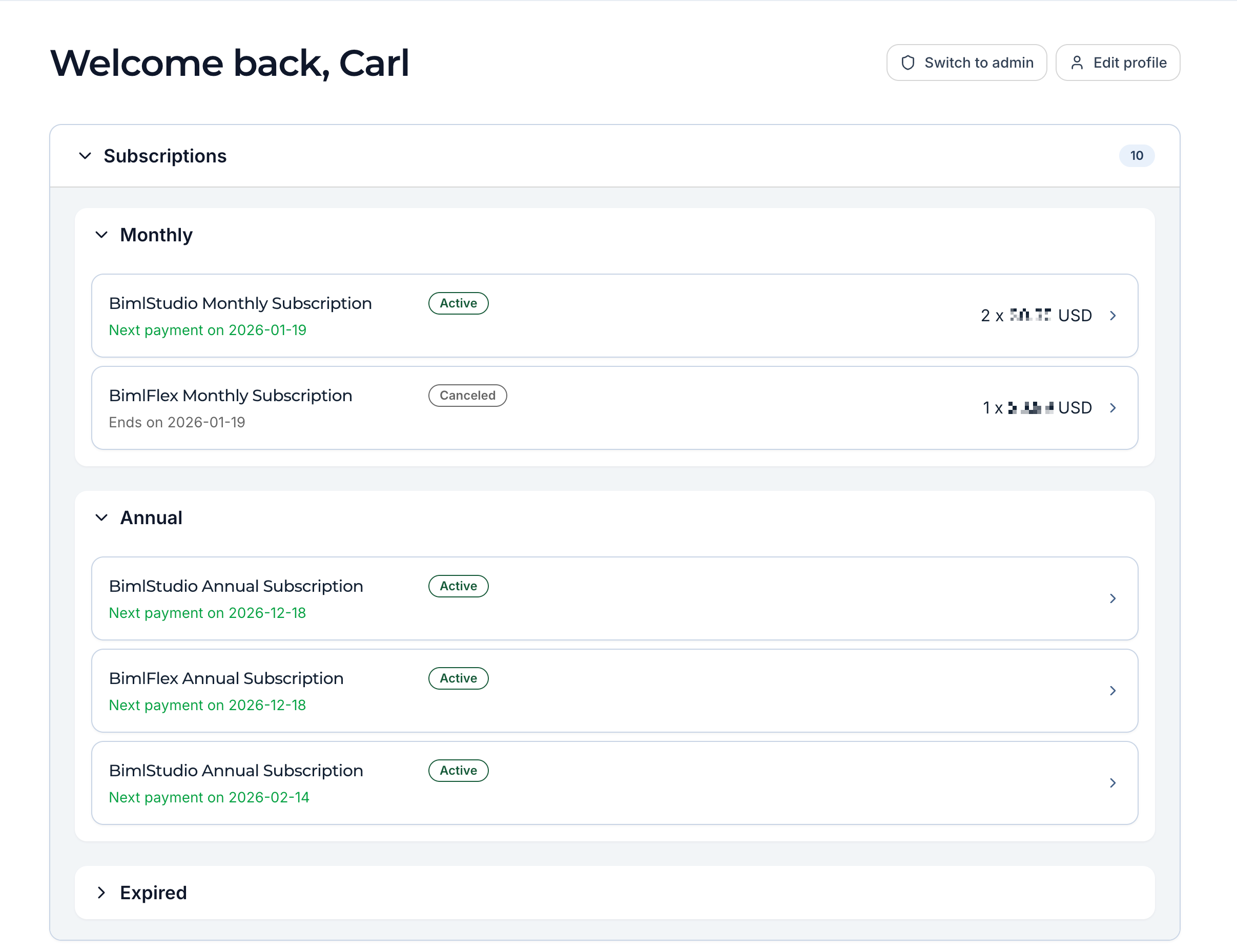Open BimlStudio Monthly Subscription arrow chevron

(1112, 316)
